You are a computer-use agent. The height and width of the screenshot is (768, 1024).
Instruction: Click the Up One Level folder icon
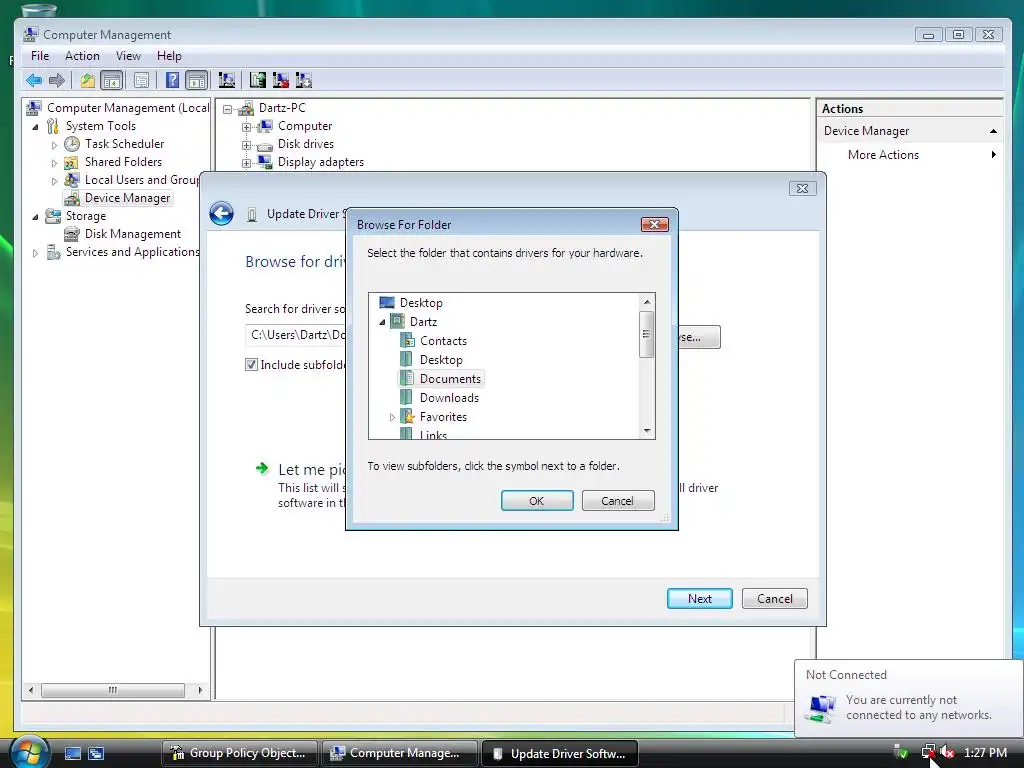point(88,80)
